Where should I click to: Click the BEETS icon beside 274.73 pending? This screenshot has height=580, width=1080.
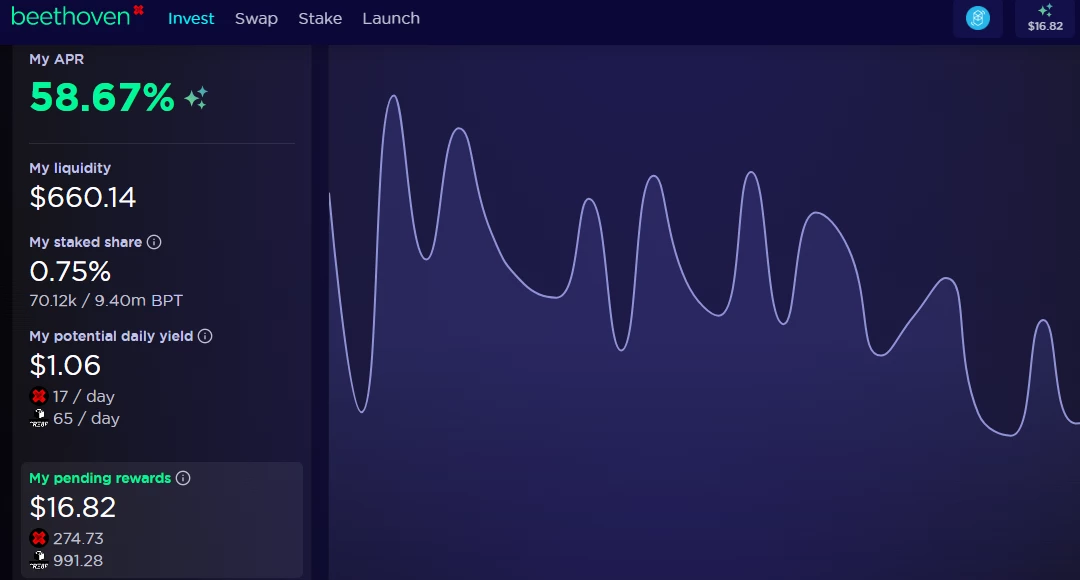point(39,538)
